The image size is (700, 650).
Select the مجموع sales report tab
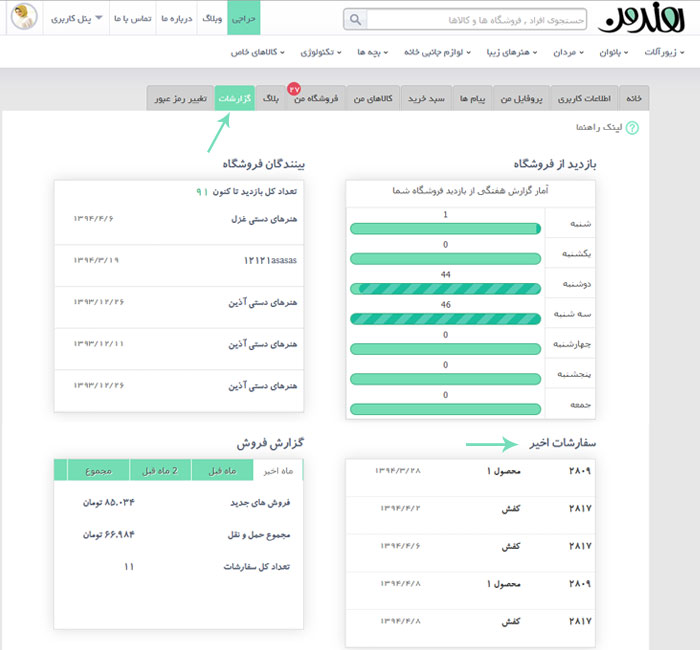[99, 470]
